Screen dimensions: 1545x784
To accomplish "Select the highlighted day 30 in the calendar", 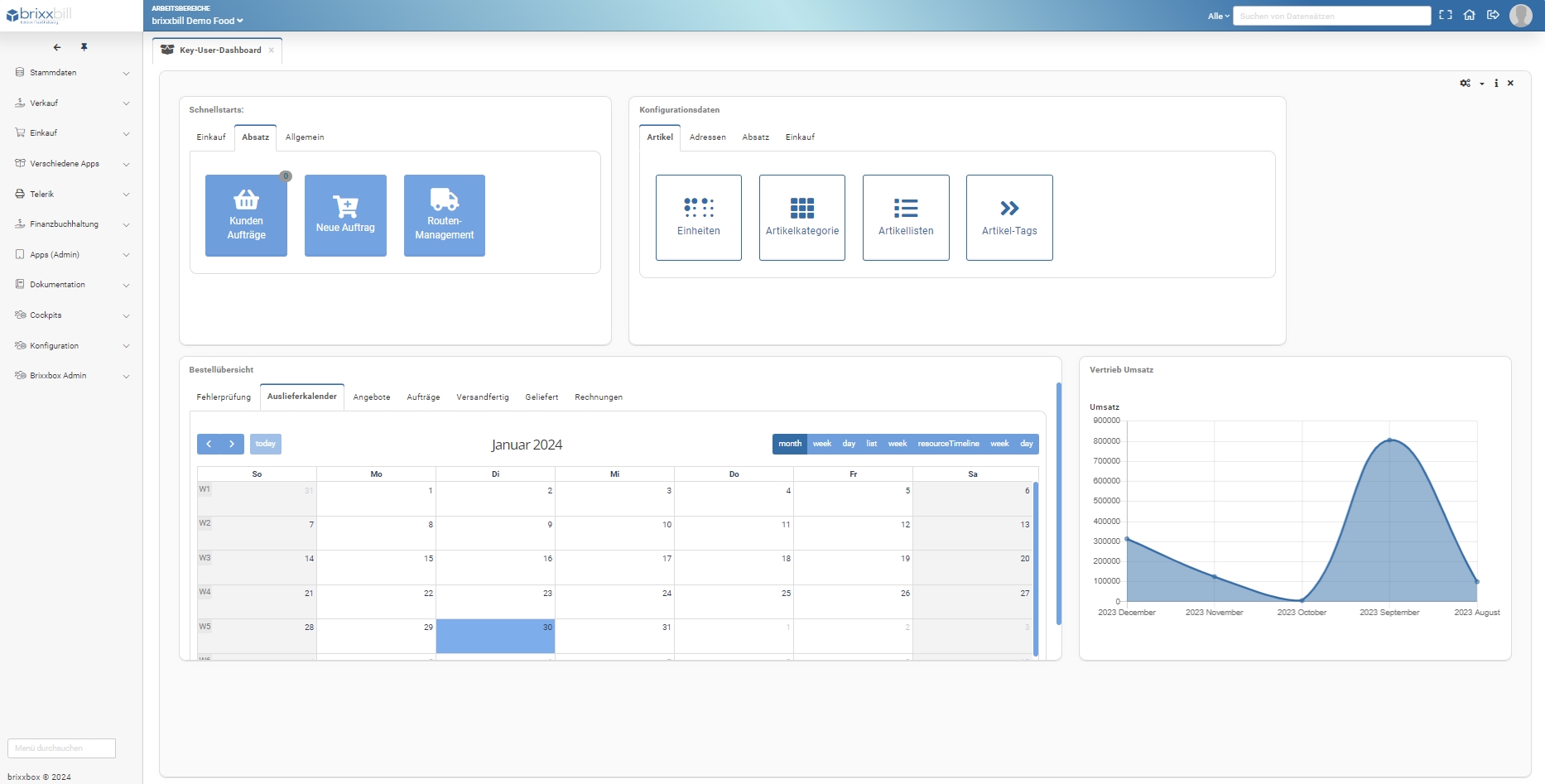I will point(495,637).
